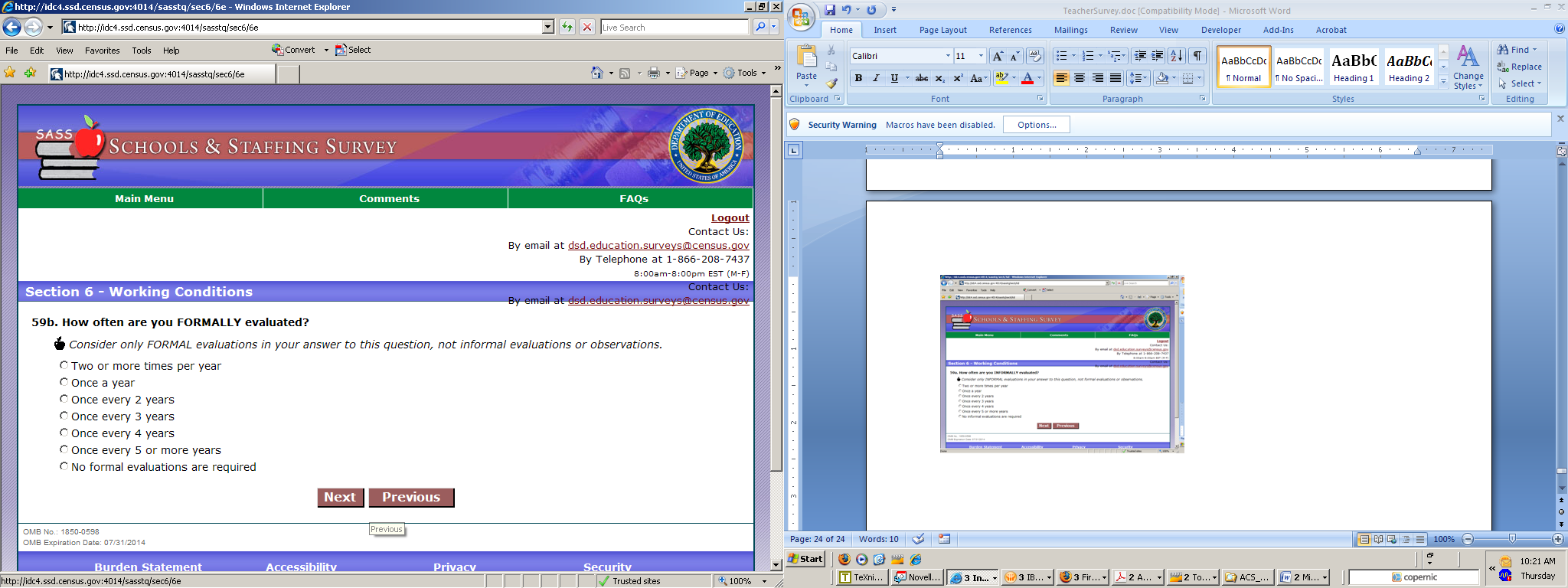This screenshot has width=1568, height=588.
Task: Click the Home icon in Internet Explorer's toolbar
Action: [597, 73]
